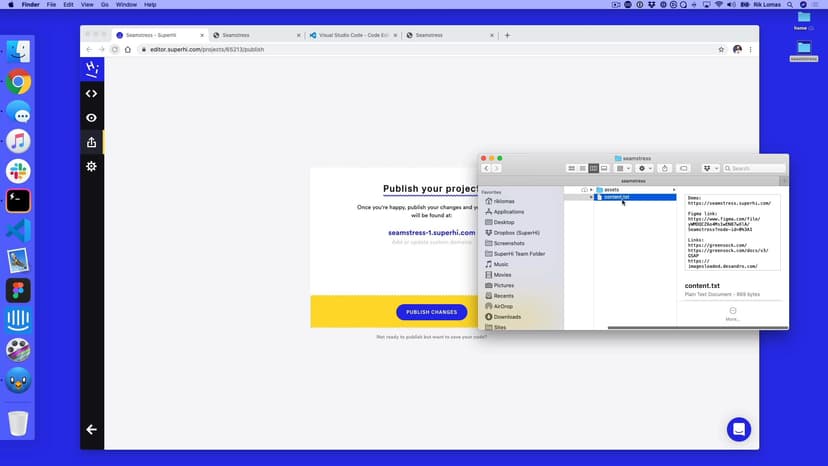Bookmark page with the star icon

[x=721, y=49]
